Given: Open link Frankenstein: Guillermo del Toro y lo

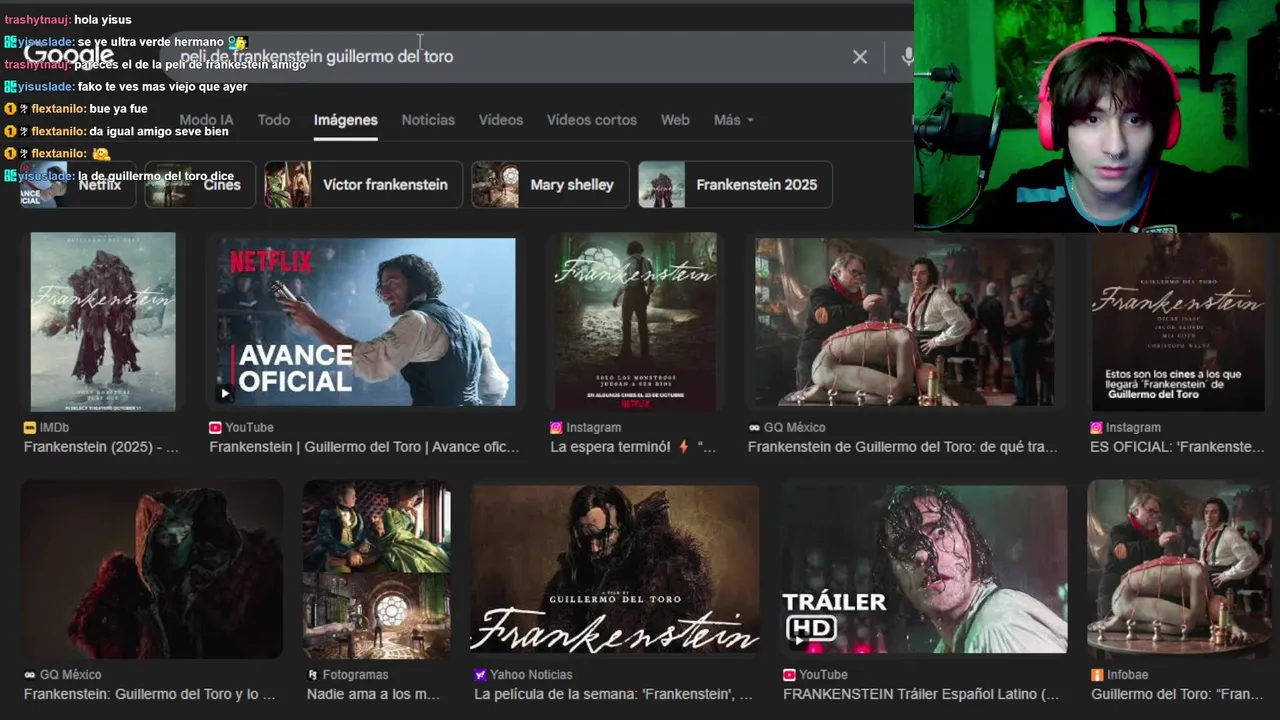Looking at the screenshot, I should coord(150,694).
